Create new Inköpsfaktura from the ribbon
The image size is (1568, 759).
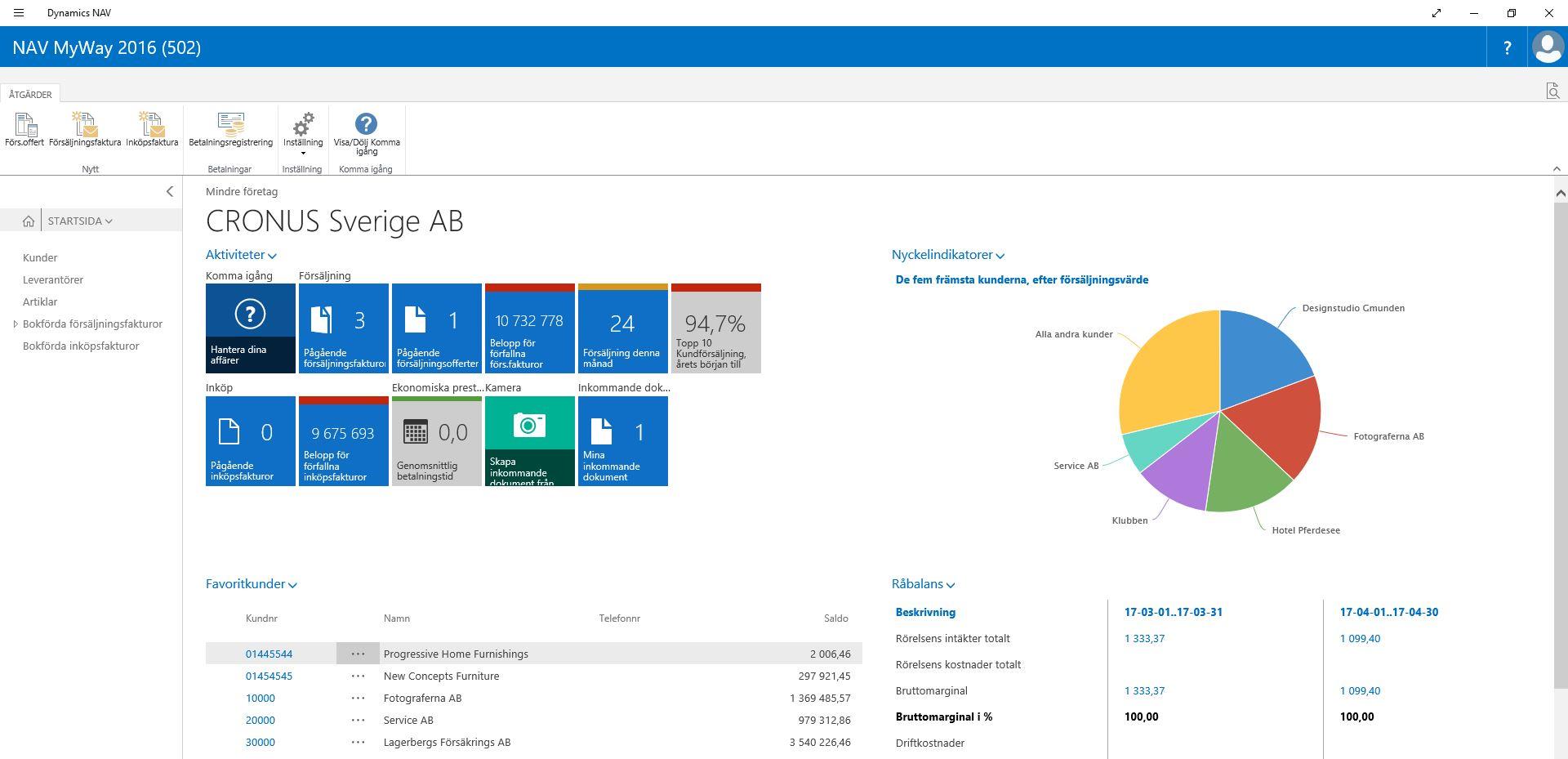(x=152, y=131)
